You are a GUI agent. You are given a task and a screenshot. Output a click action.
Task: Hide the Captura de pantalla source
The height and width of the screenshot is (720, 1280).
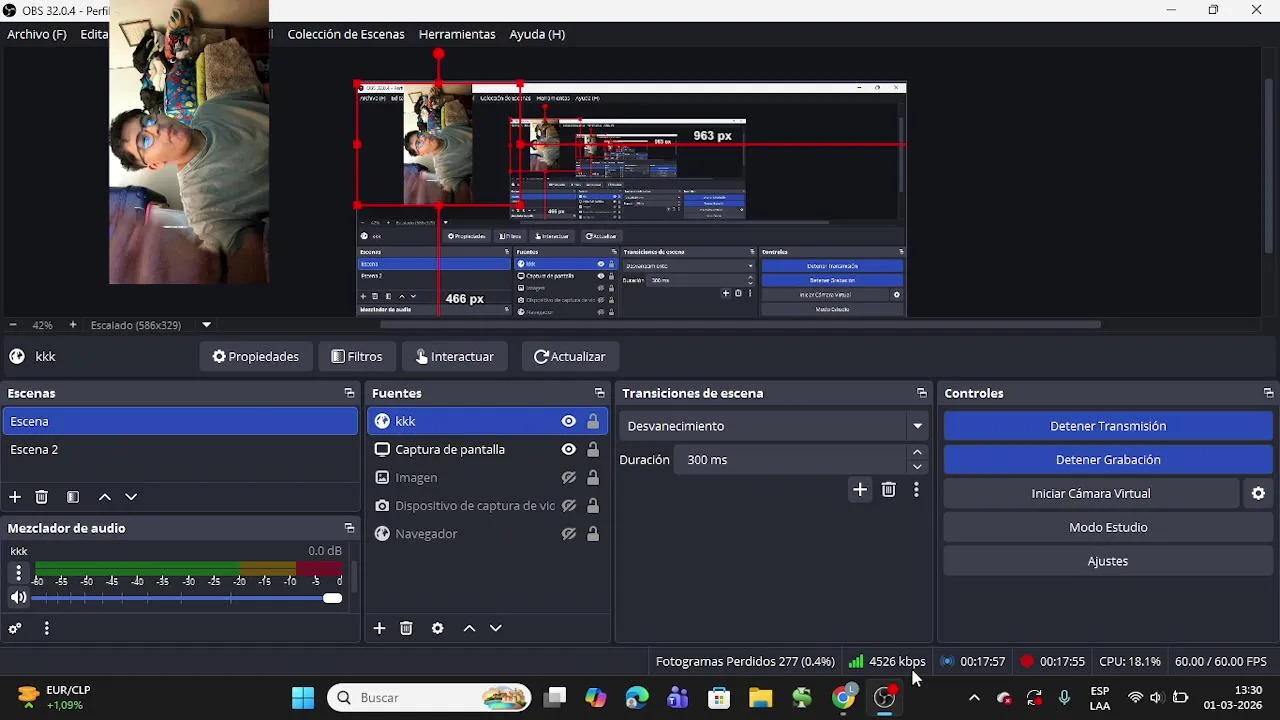click(568, 450)
